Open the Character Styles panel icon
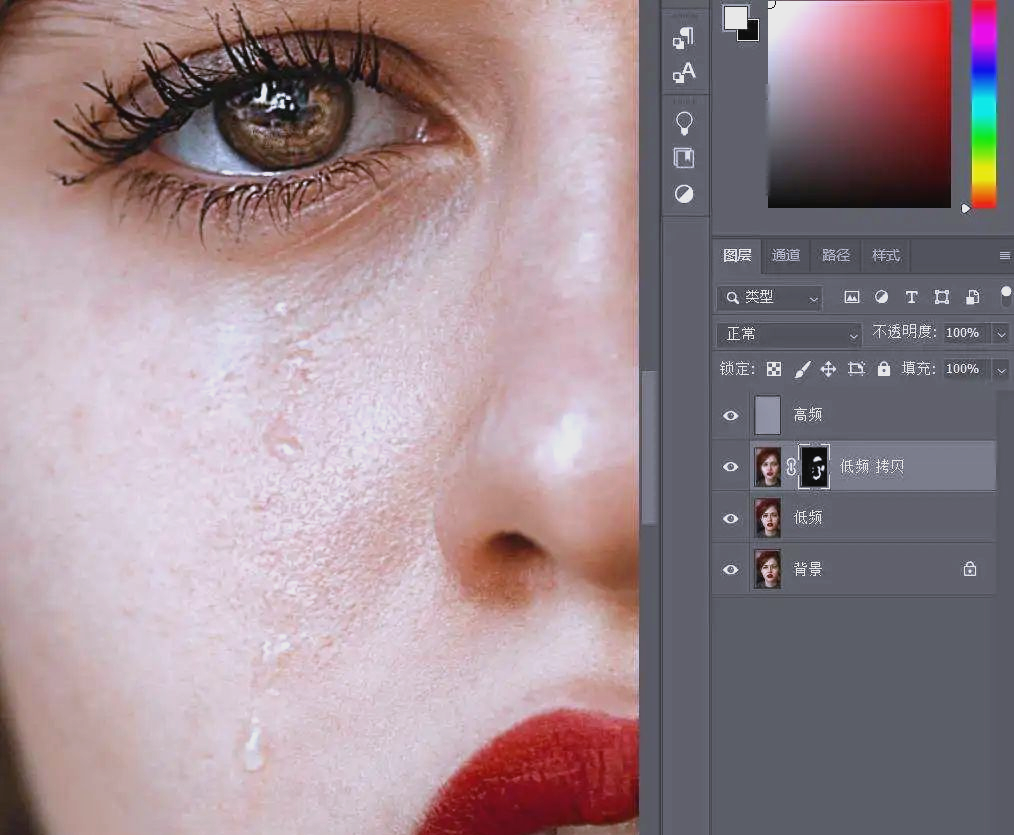This screenshot has width=1014, height=835. (684, 73)
